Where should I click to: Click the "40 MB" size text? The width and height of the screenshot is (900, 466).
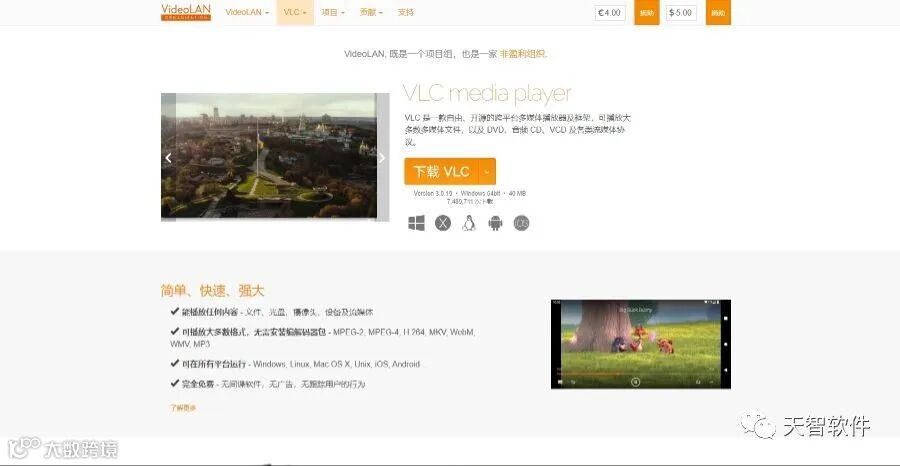pyautogui.click(x=517, y=193)
